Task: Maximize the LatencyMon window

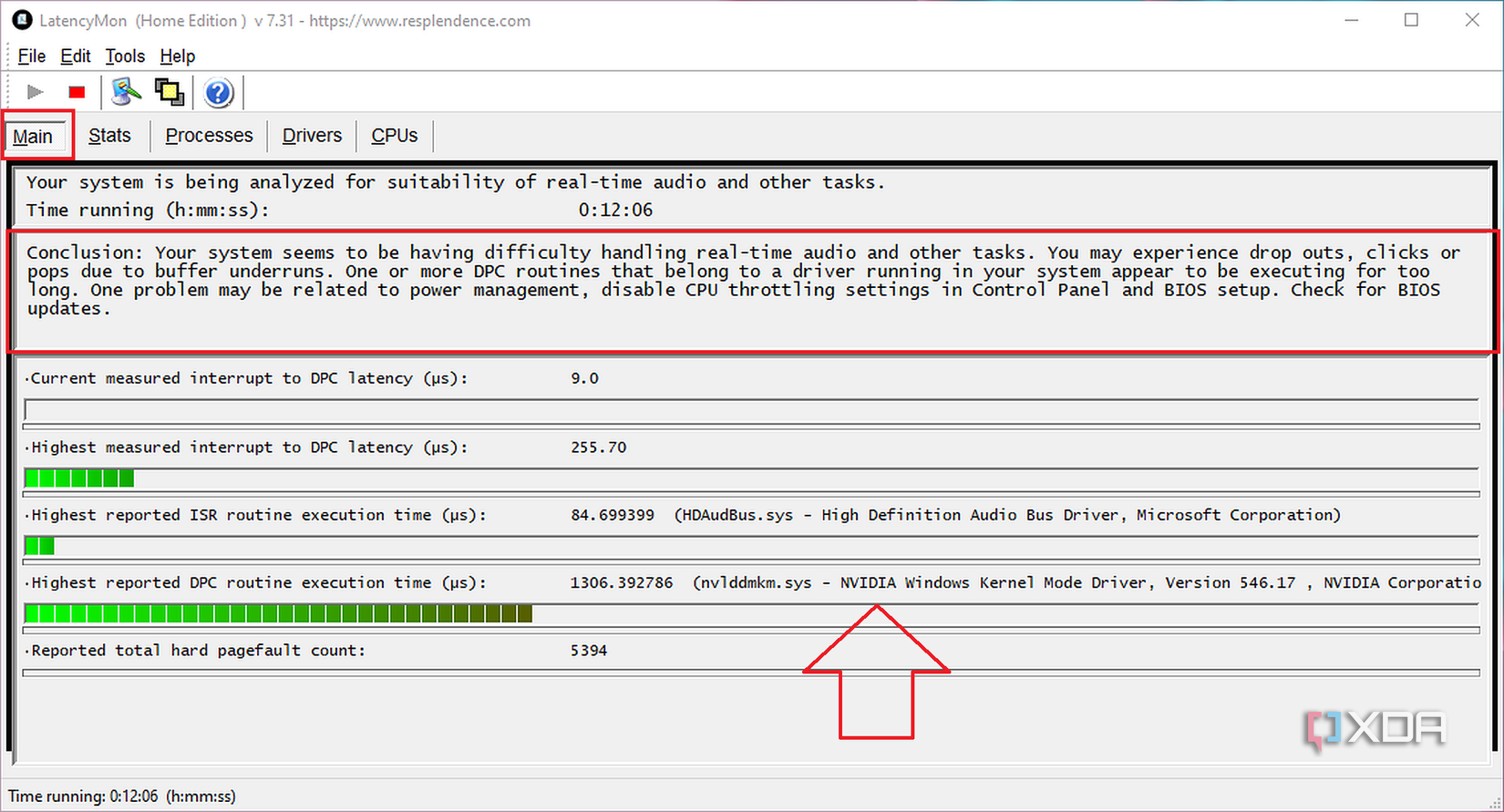Action: [x=1412, y=20]
